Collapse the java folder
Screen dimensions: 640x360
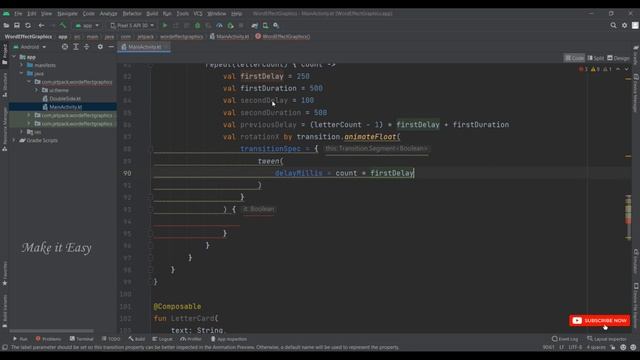point(22,73)
